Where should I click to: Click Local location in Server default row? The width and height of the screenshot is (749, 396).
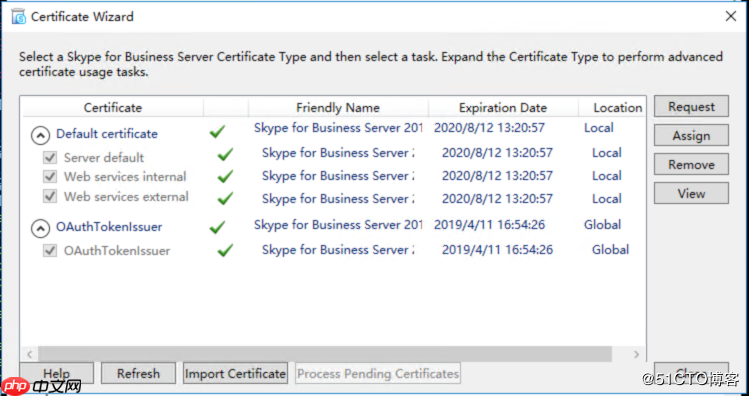[607, 153]
